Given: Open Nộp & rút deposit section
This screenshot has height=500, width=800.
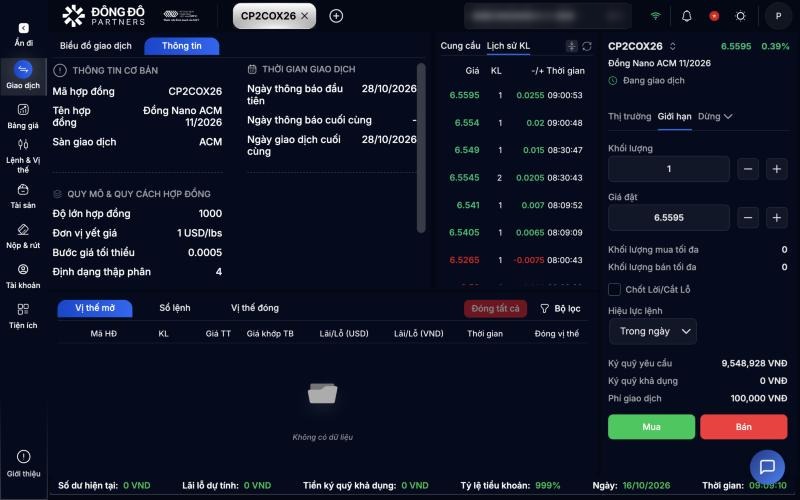Looking at the screenshot, I should coord(23,236).
